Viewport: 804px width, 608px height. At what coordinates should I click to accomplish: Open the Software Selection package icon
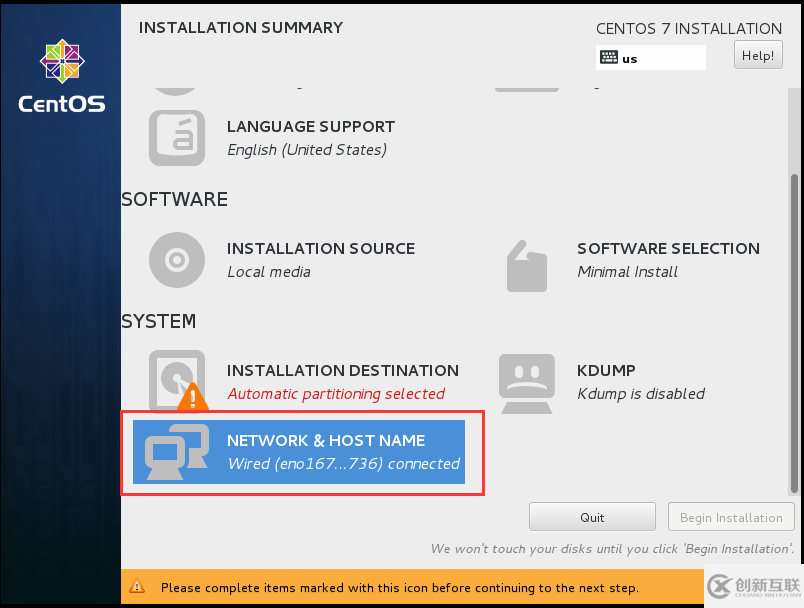tap(527, 266)
